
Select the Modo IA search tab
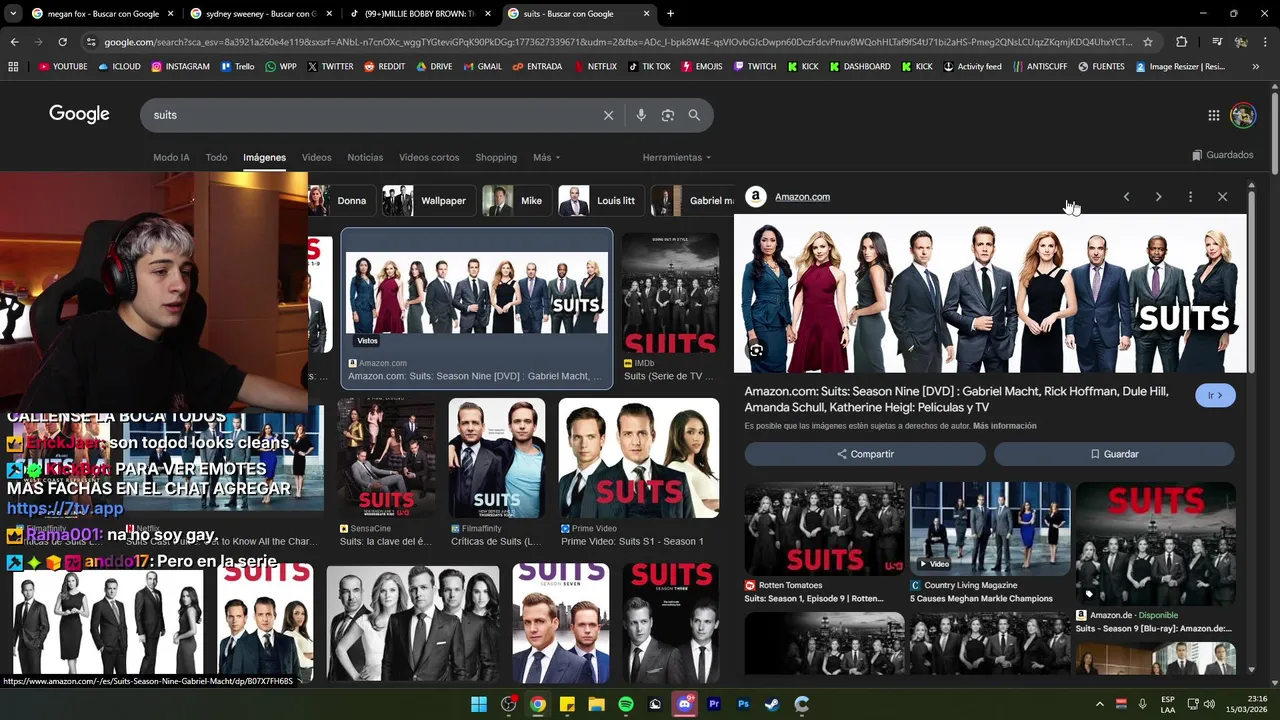(171, 157)
